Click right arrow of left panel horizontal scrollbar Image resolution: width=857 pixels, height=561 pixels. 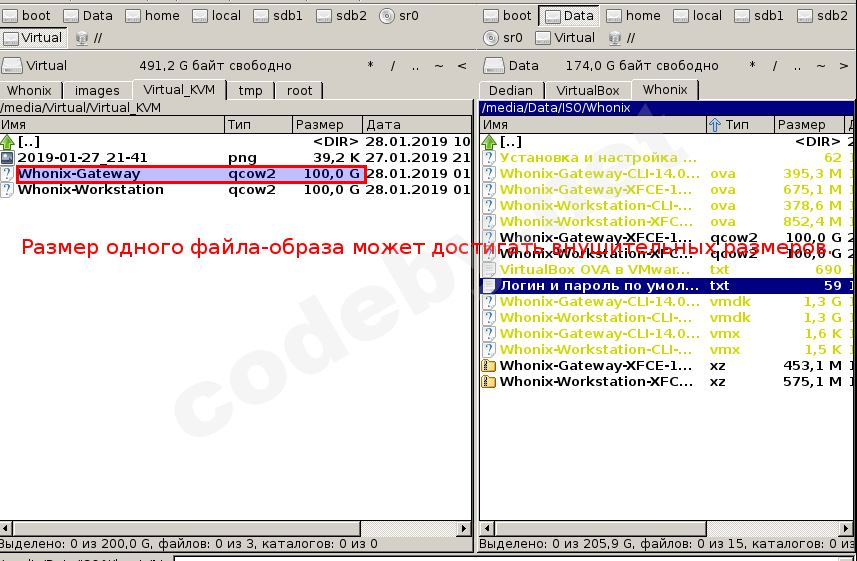pos(463,528)
